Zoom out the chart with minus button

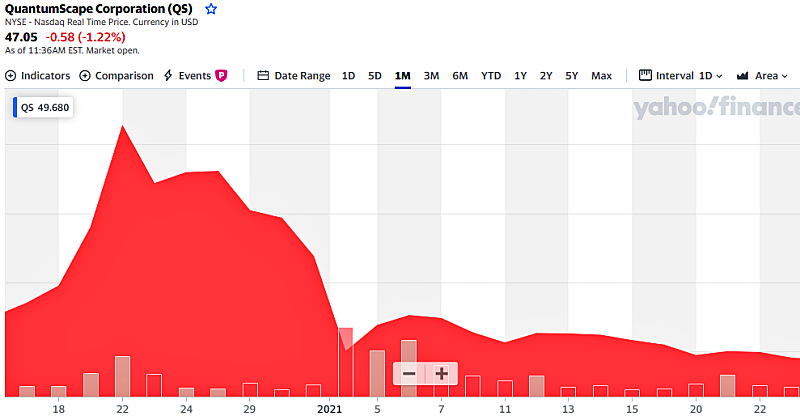(x=409, y=373)
